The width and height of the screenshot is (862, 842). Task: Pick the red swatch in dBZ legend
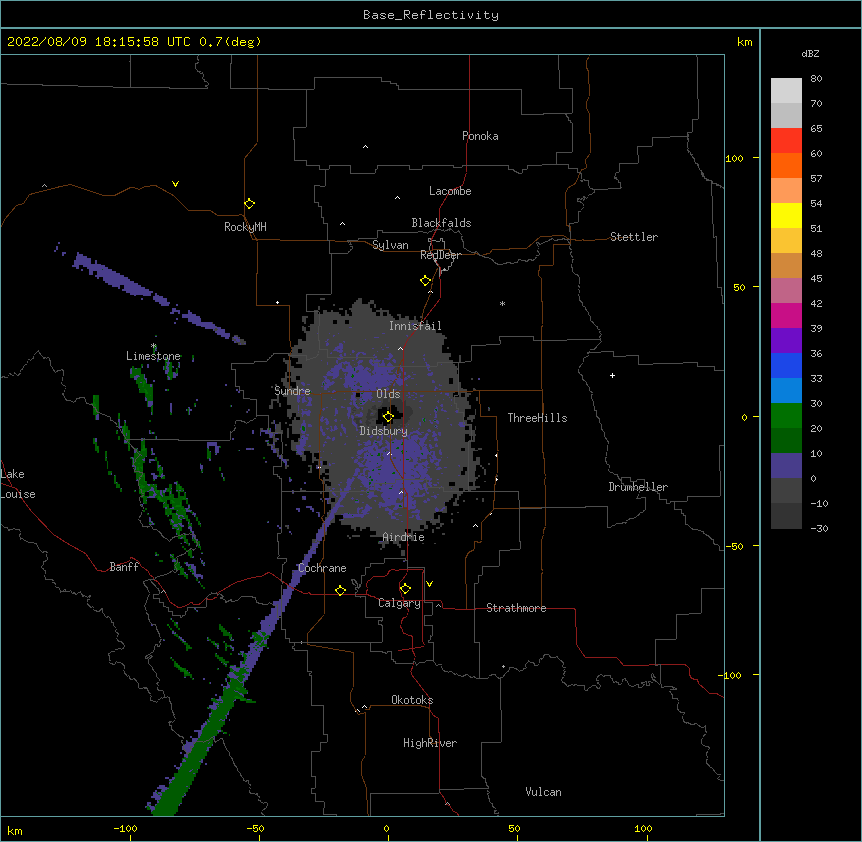click(x=786, y=141)
